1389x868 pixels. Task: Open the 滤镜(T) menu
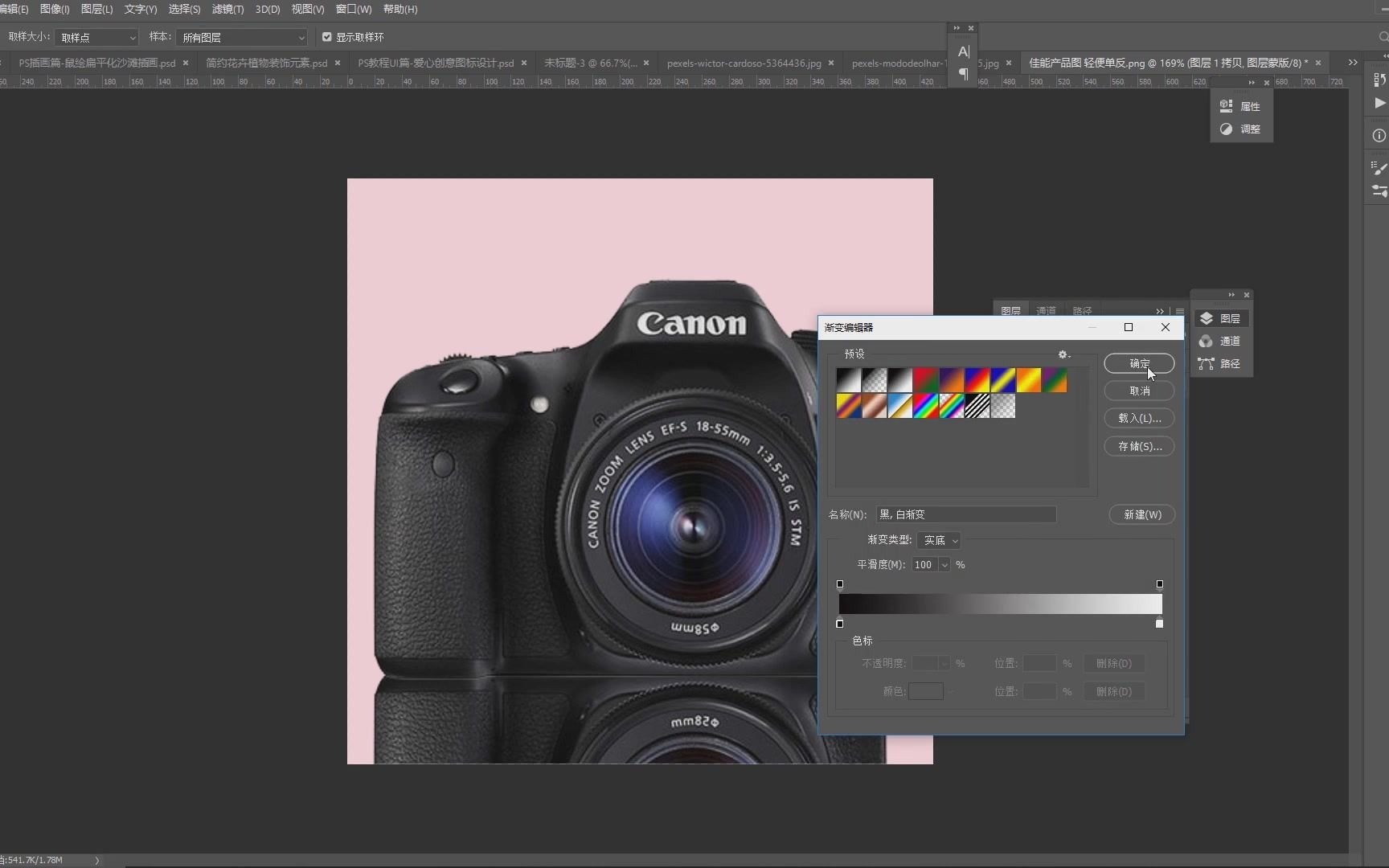pos(227,9)
